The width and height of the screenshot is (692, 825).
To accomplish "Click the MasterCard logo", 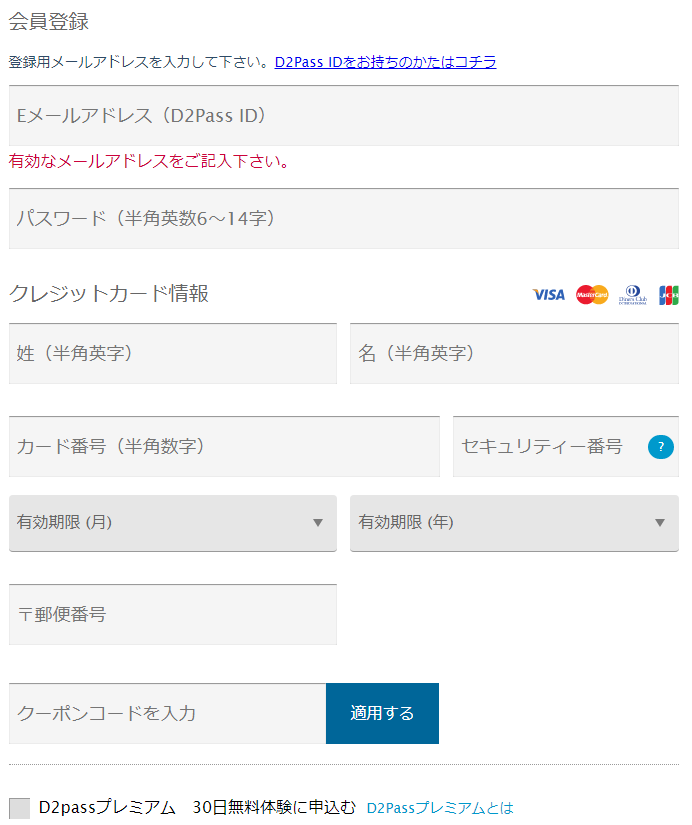I will pyautogui.click(x=592, y=295).
